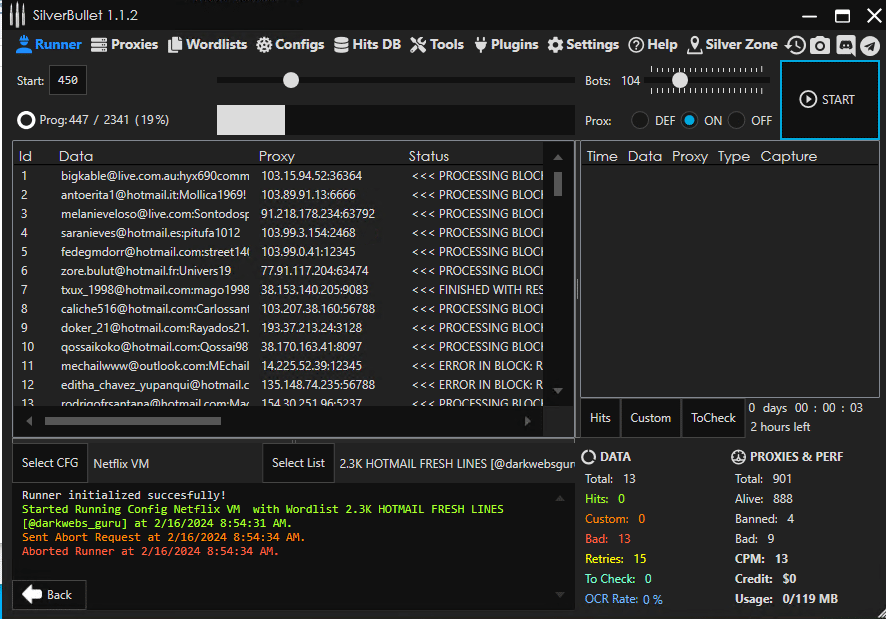Open the Discord icon link
Screen dimensions: 886x619
click(845, 45)
